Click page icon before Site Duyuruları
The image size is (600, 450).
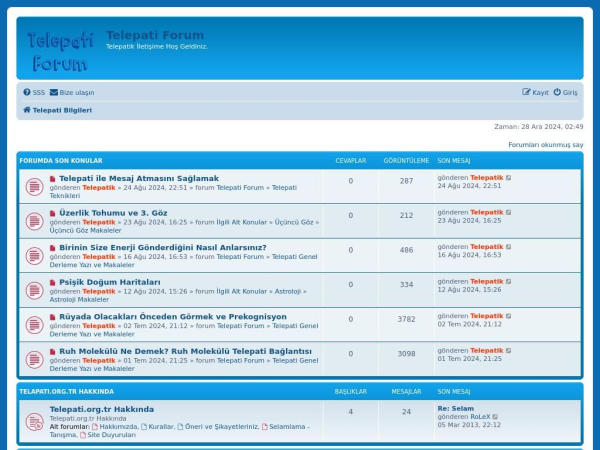coord(83,435)
